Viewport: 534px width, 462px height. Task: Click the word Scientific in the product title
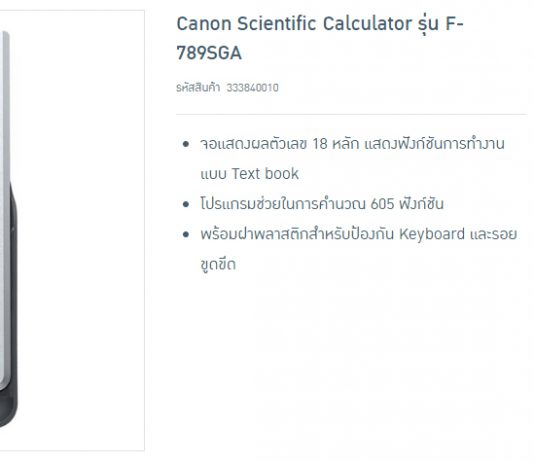point(277,24)
